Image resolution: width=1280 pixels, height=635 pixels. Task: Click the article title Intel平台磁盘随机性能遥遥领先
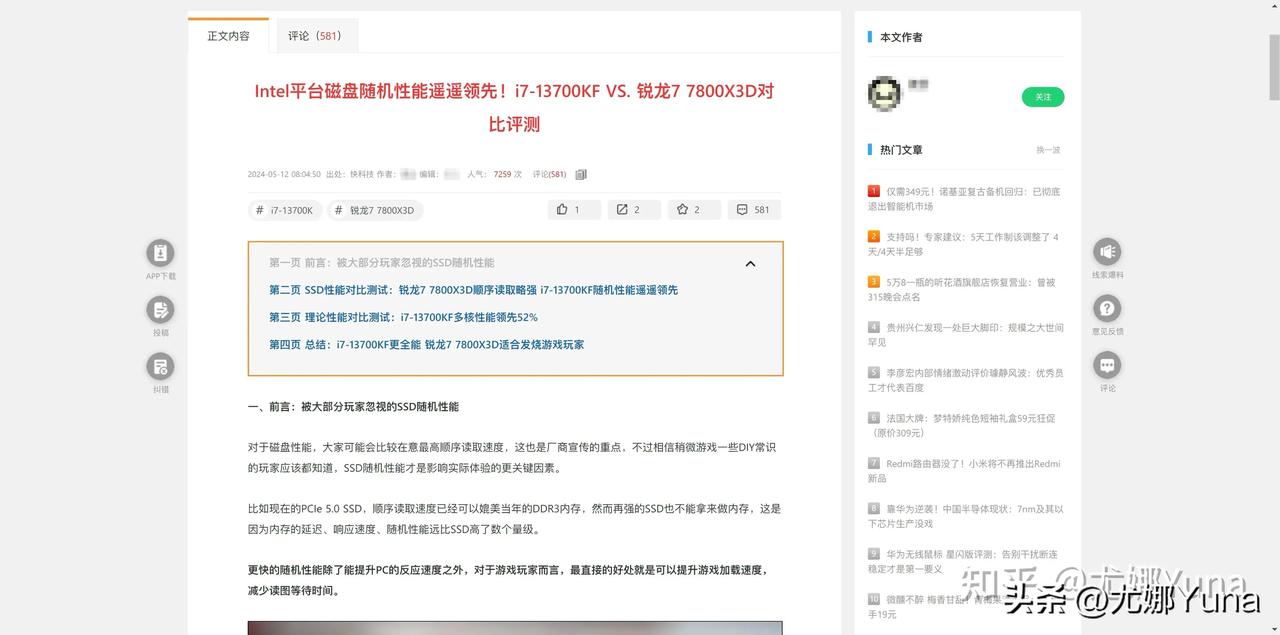[514, 107]
